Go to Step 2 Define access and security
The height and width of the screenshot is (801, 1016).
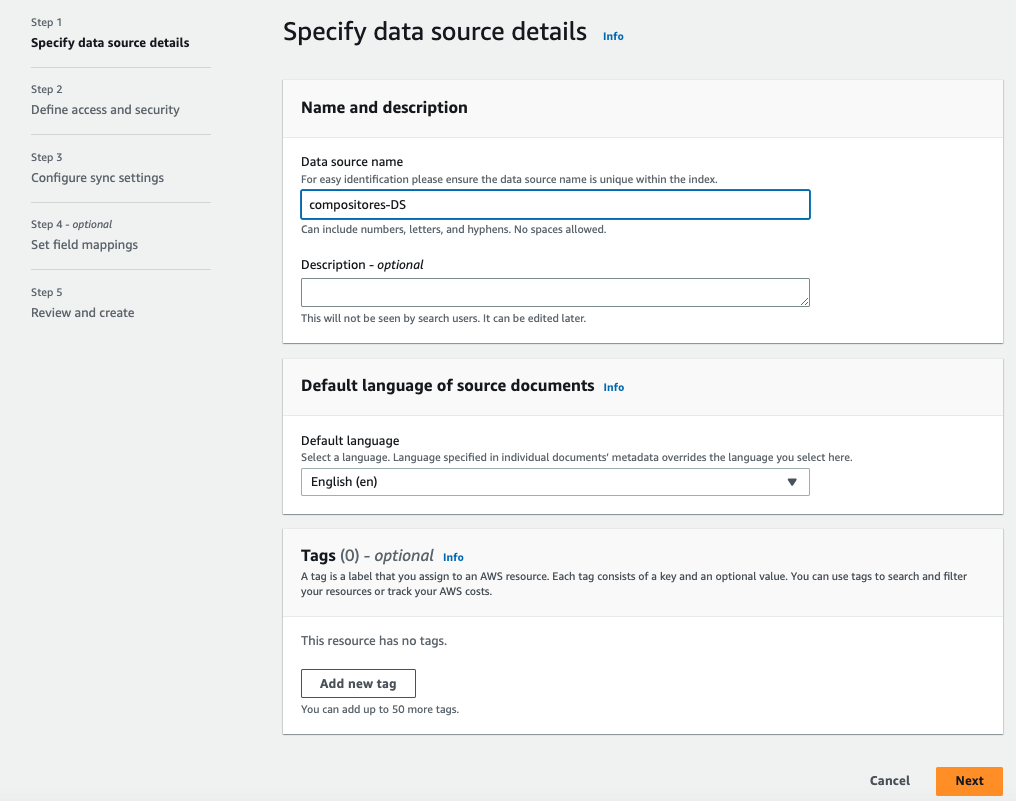pyautogui.click(x=105, y=110)
